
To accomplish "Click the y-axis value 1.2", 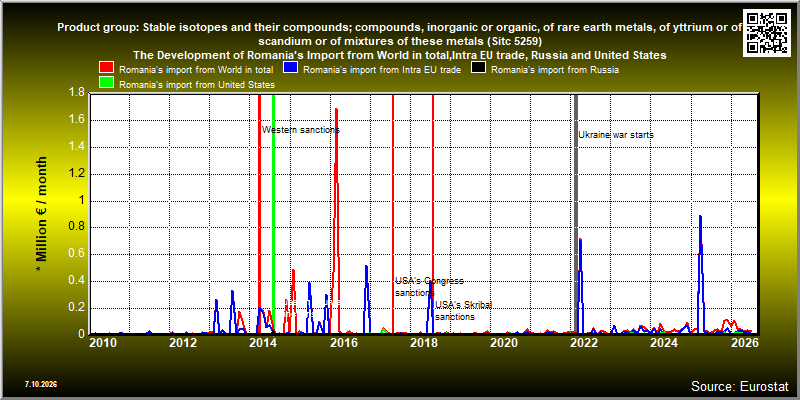I will click(77, 174).
